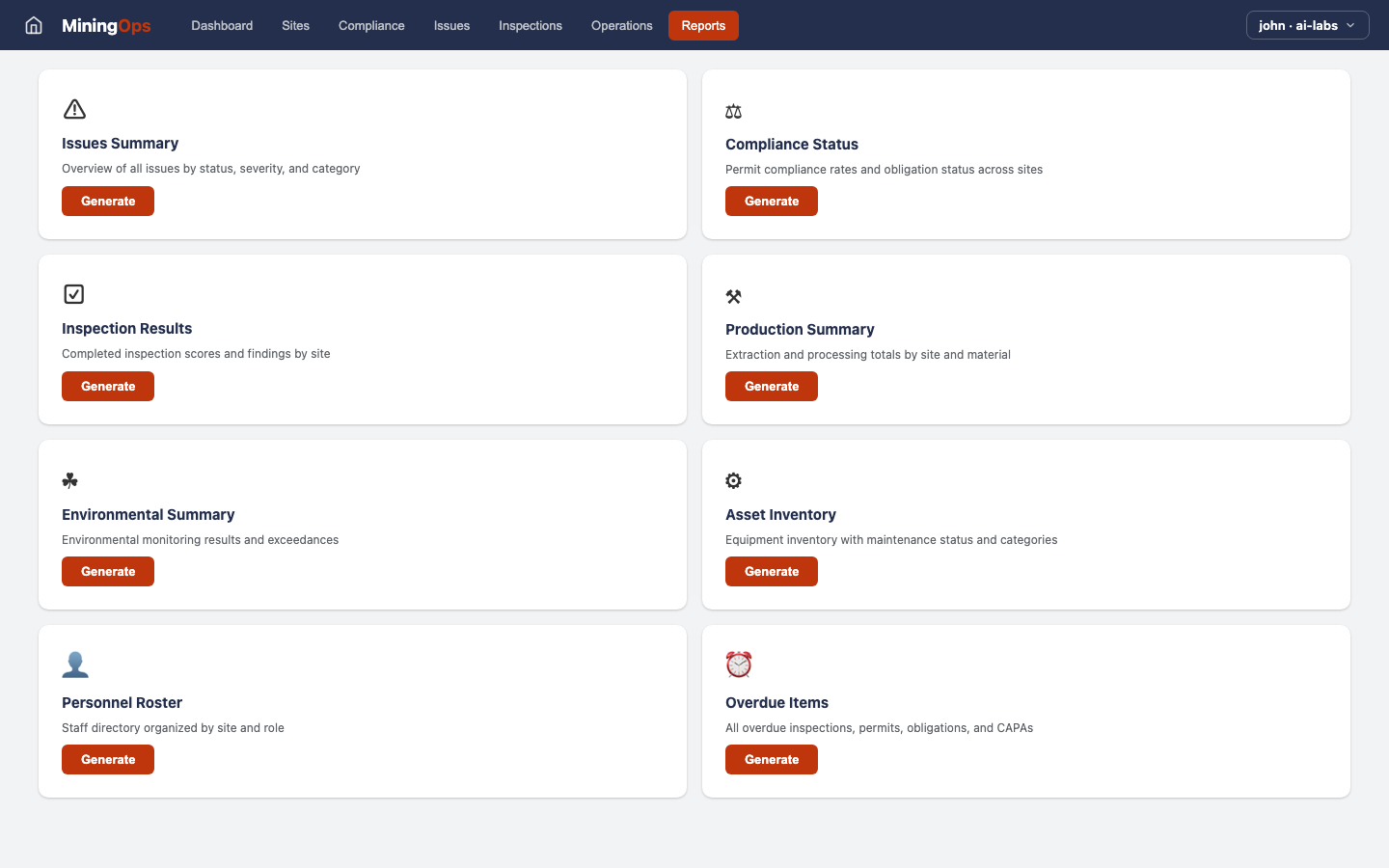Screen dimensions: 1389x868
Task: Generate the Overdue Items report
Action: [771, 759]
